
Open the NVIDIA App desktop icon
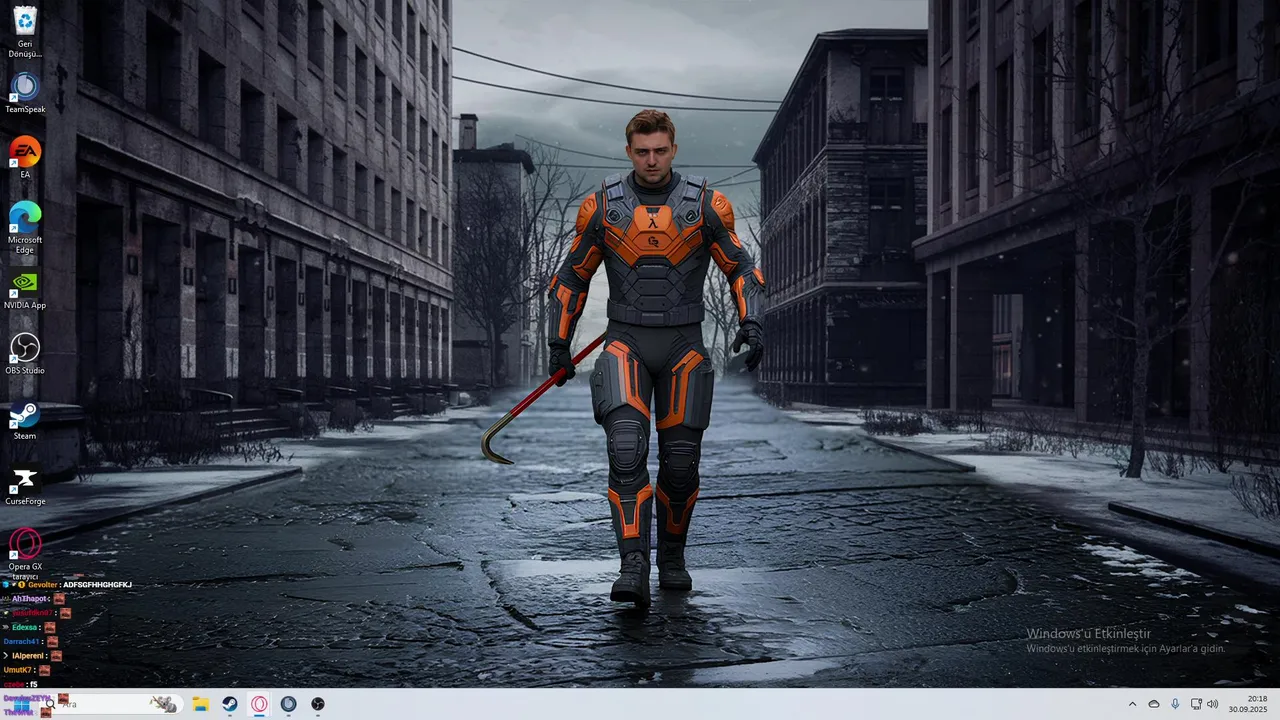click(x=25, y=290)
